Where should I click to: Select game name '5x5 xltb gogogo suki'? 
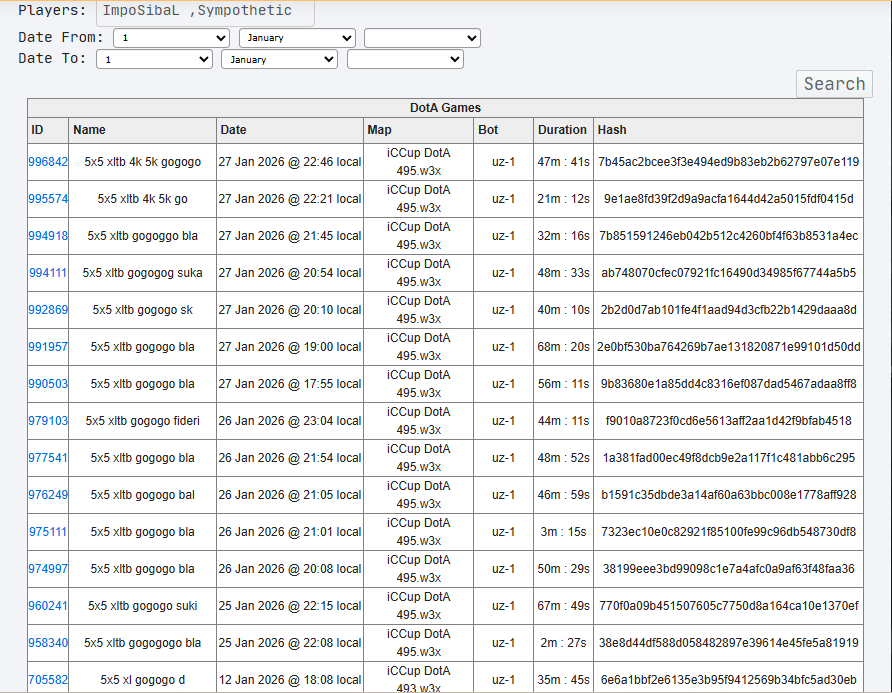142,606
